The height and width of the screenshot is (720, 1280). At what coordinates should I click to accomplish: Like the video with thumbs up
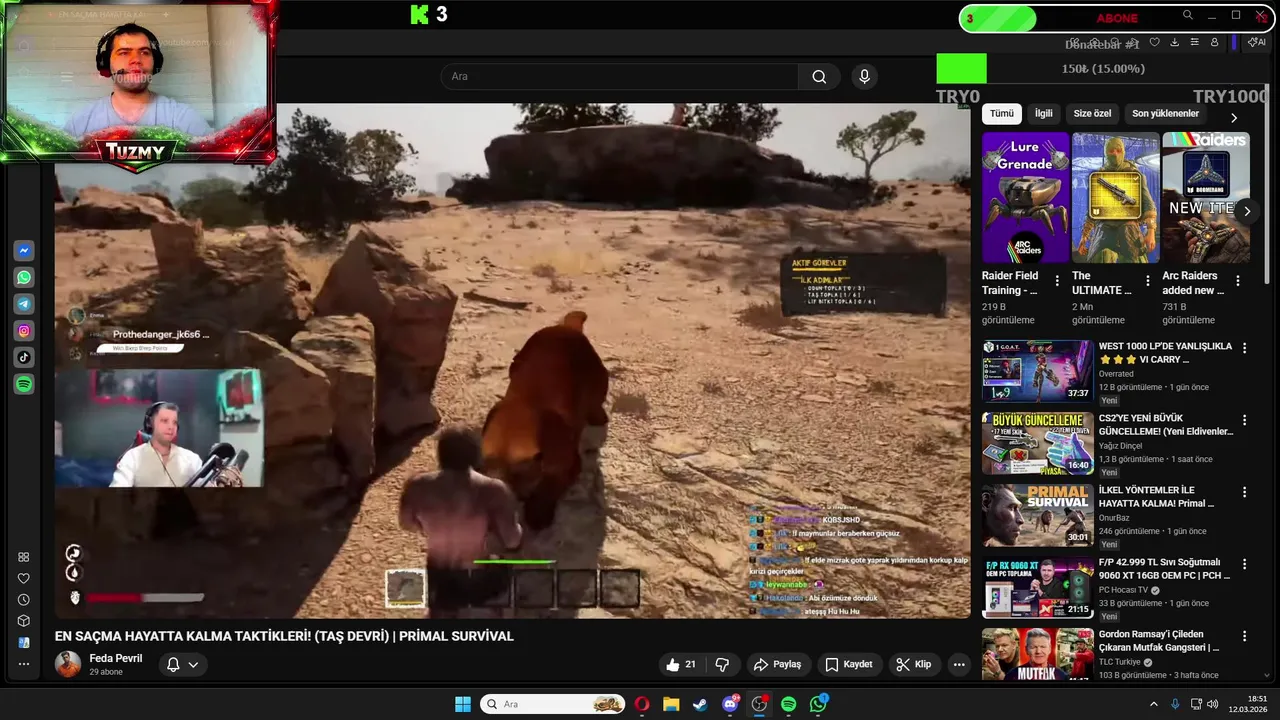[682, 664]
